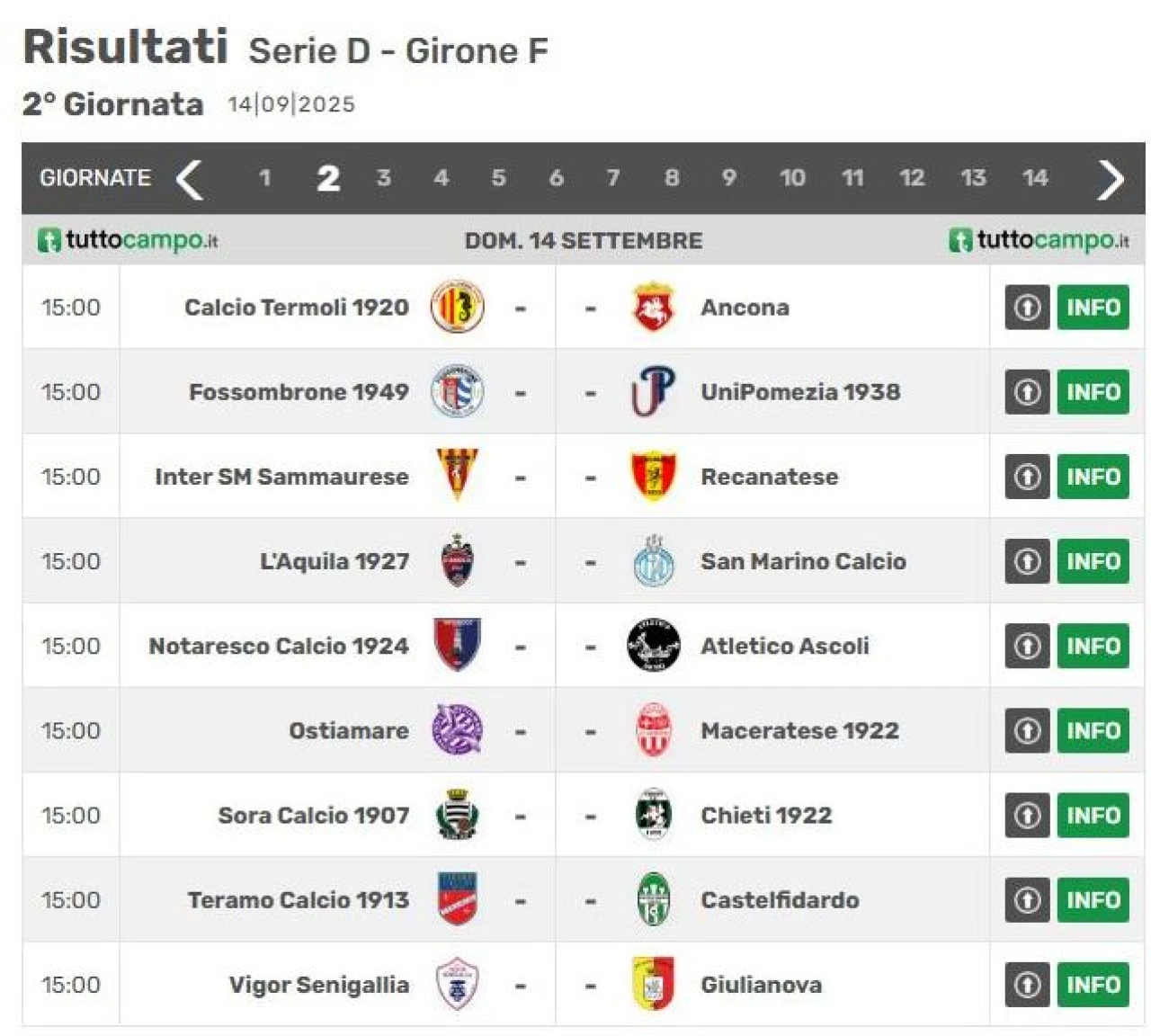Image resolution: width=1151 pixels, height=1036 pixels.
Task: Go to previous giornate with left chevron
Action: (190, 178)
